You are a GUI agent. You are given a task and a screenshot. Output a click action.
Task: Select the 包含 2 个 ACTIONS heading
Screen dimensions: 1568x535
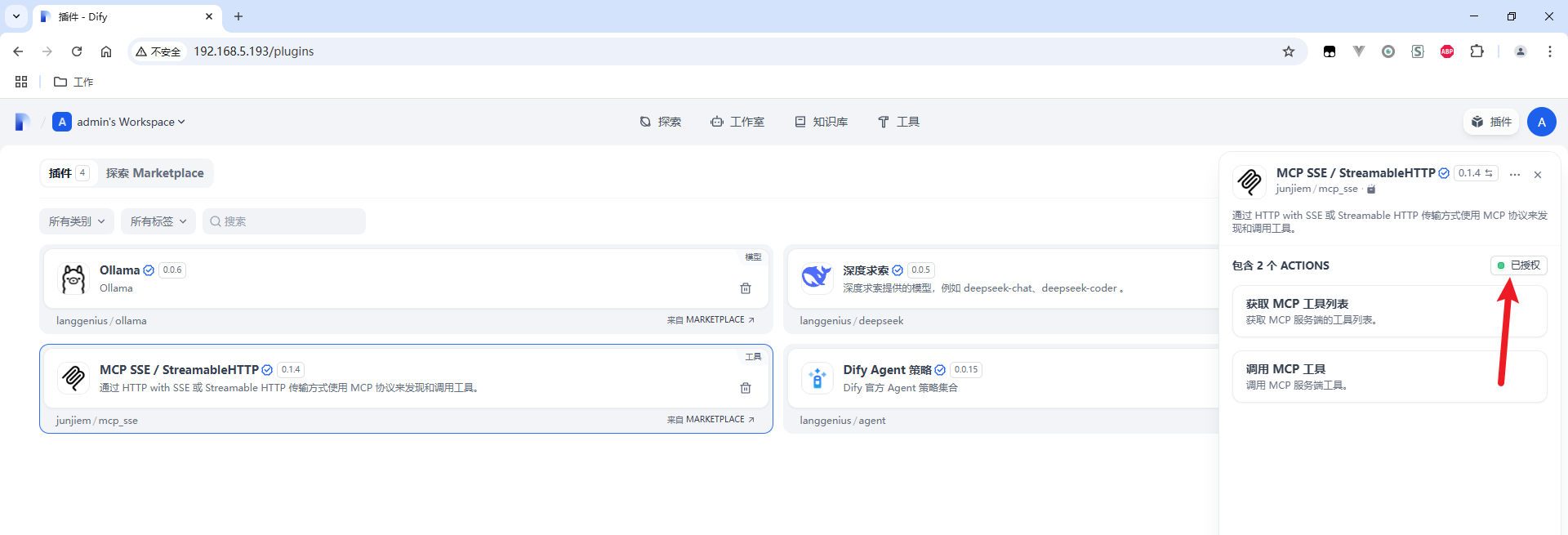[x=1281, y=265]
